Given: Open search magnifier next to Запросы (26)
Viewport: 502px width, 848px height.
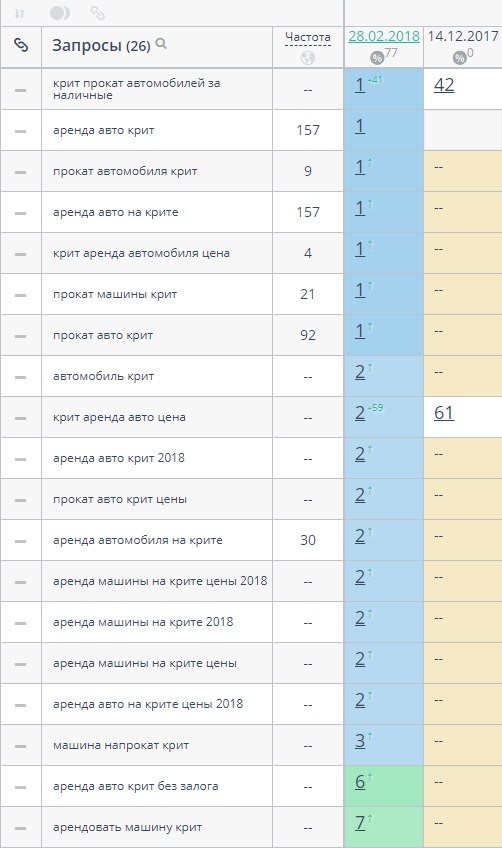Looking at the screenshot, I should 161,44.
